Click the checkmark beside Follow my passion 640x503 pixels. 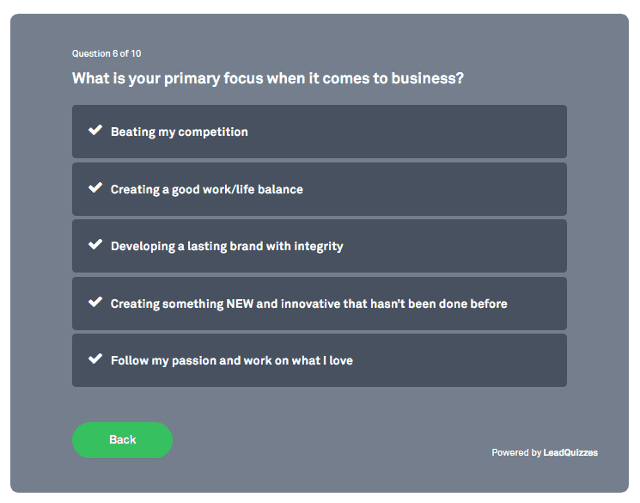pyautogui.click(x=95, y=359)
